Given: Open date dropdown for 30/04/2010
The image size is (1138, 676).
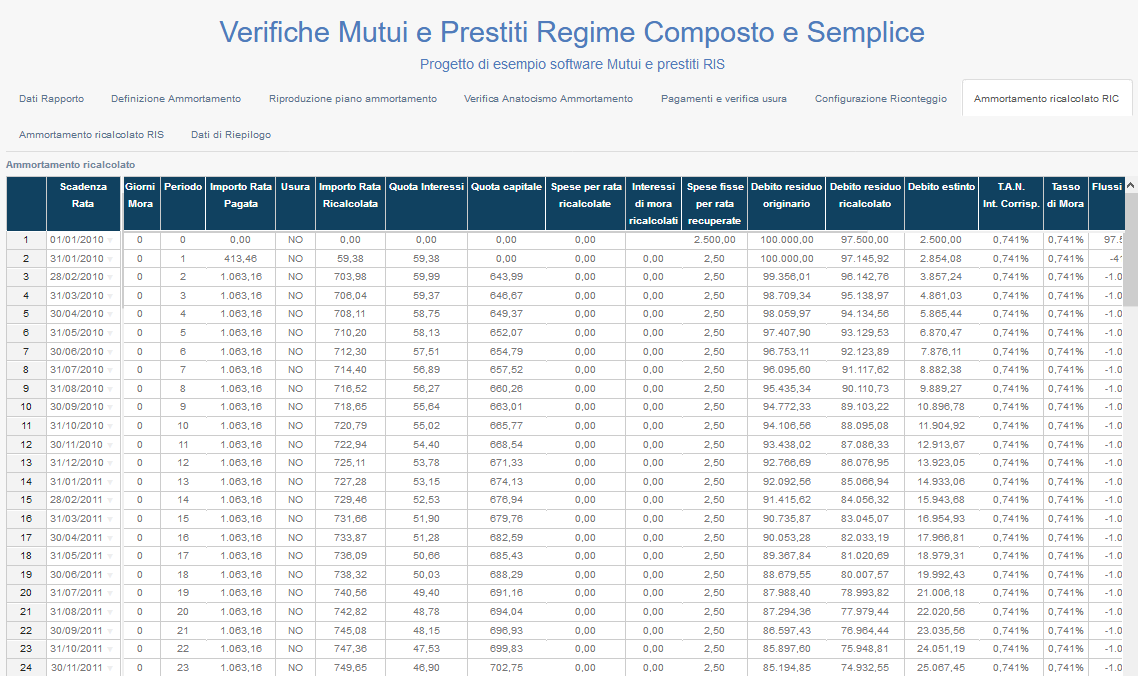Looking at the screenshot, I should click(110, 314).
